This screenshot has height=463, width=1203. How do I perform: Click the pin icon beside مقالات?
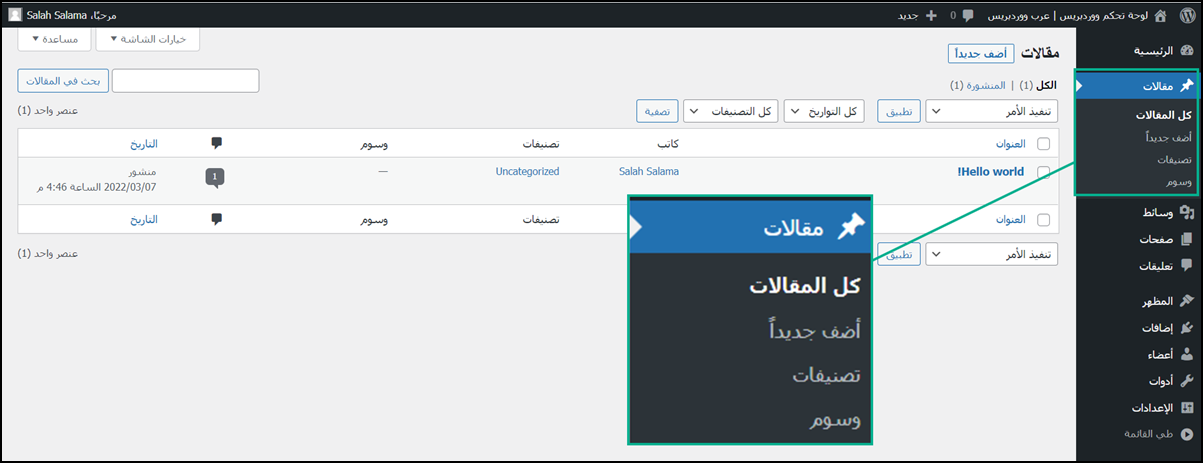[x=1186, y=86]
